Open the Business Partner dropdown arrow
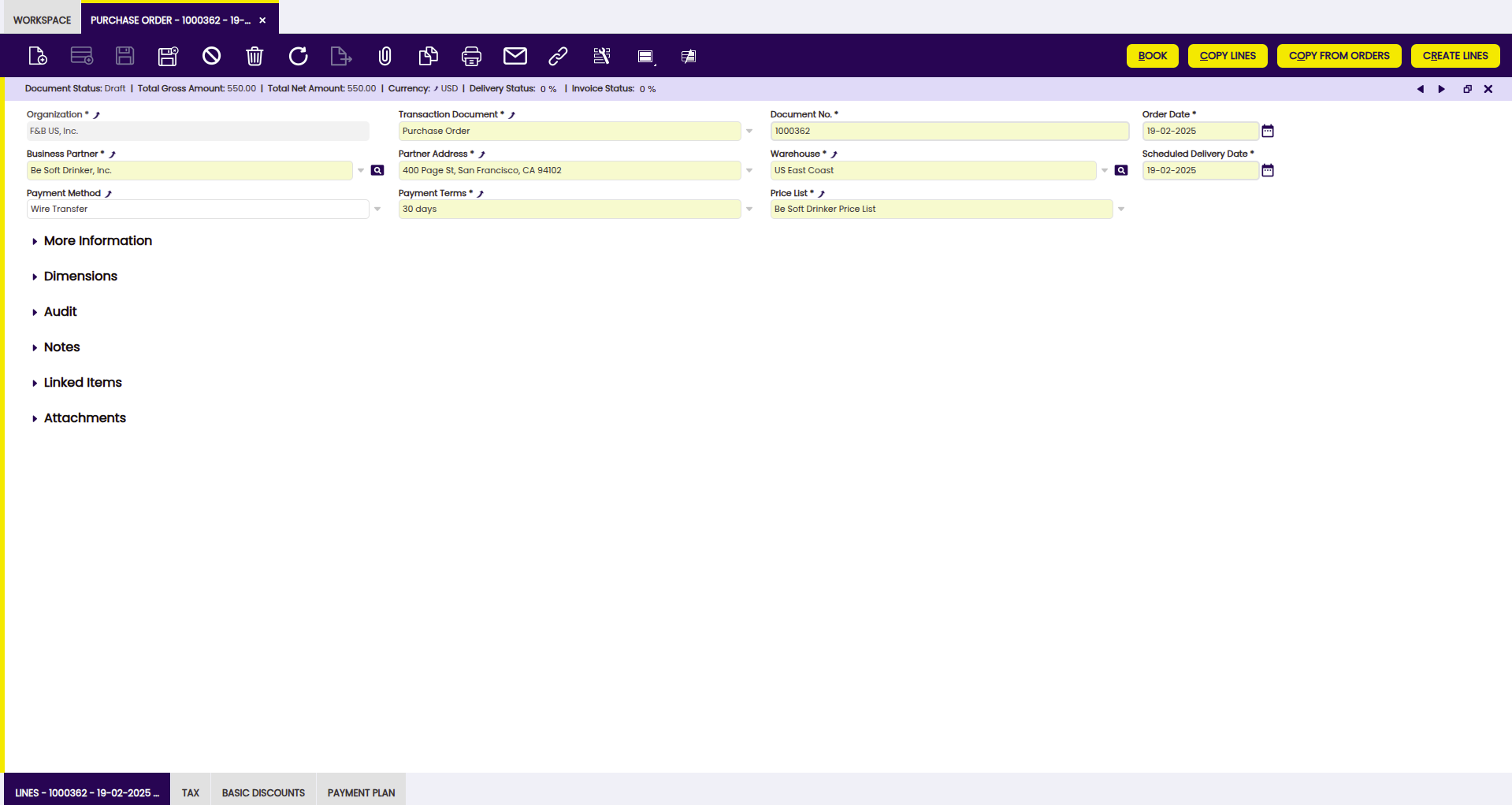1512x805 pixels. [x=361, y=170]
